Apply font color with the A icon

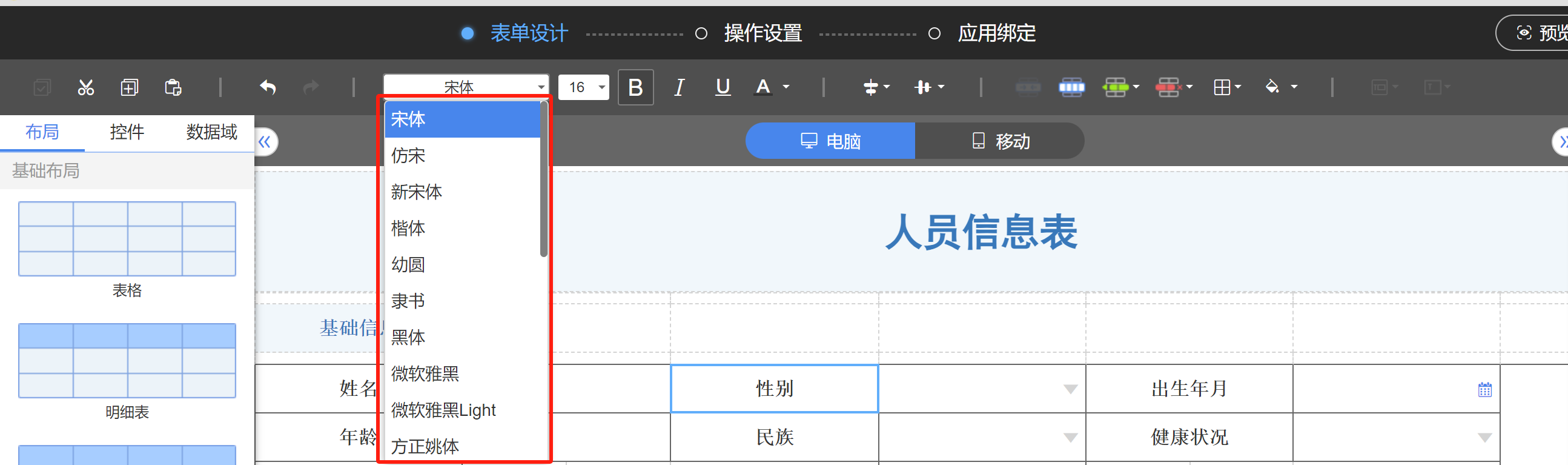[762, 87]
